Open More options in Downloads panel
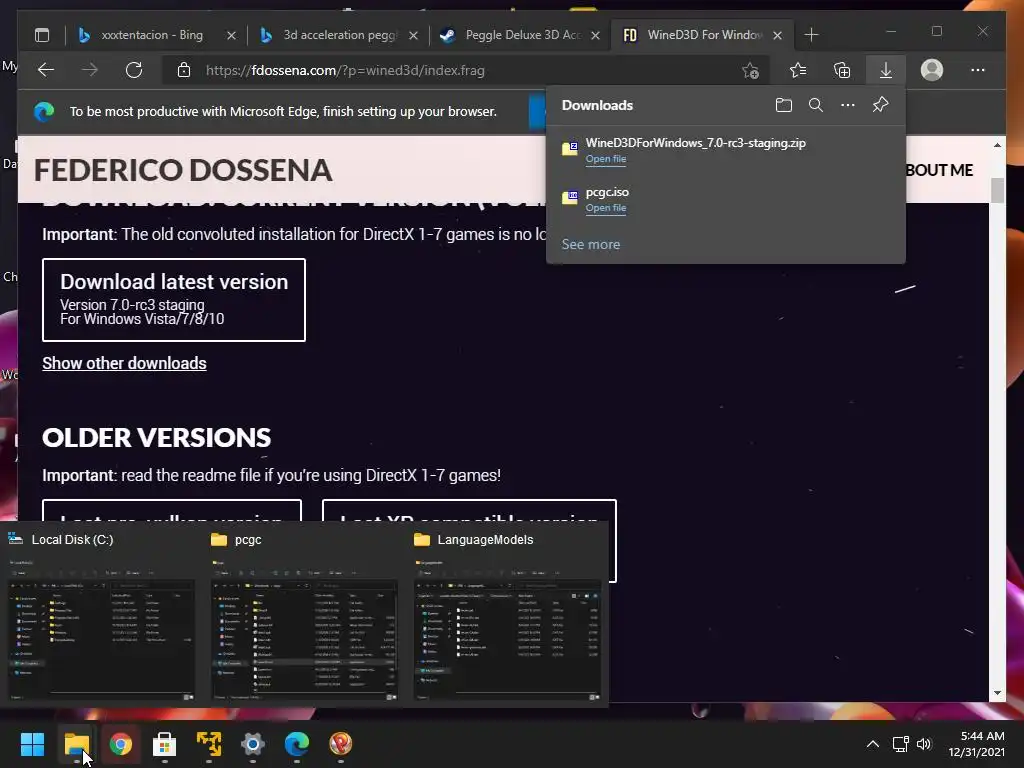The image size is (1024, 768). click(848, 105)
